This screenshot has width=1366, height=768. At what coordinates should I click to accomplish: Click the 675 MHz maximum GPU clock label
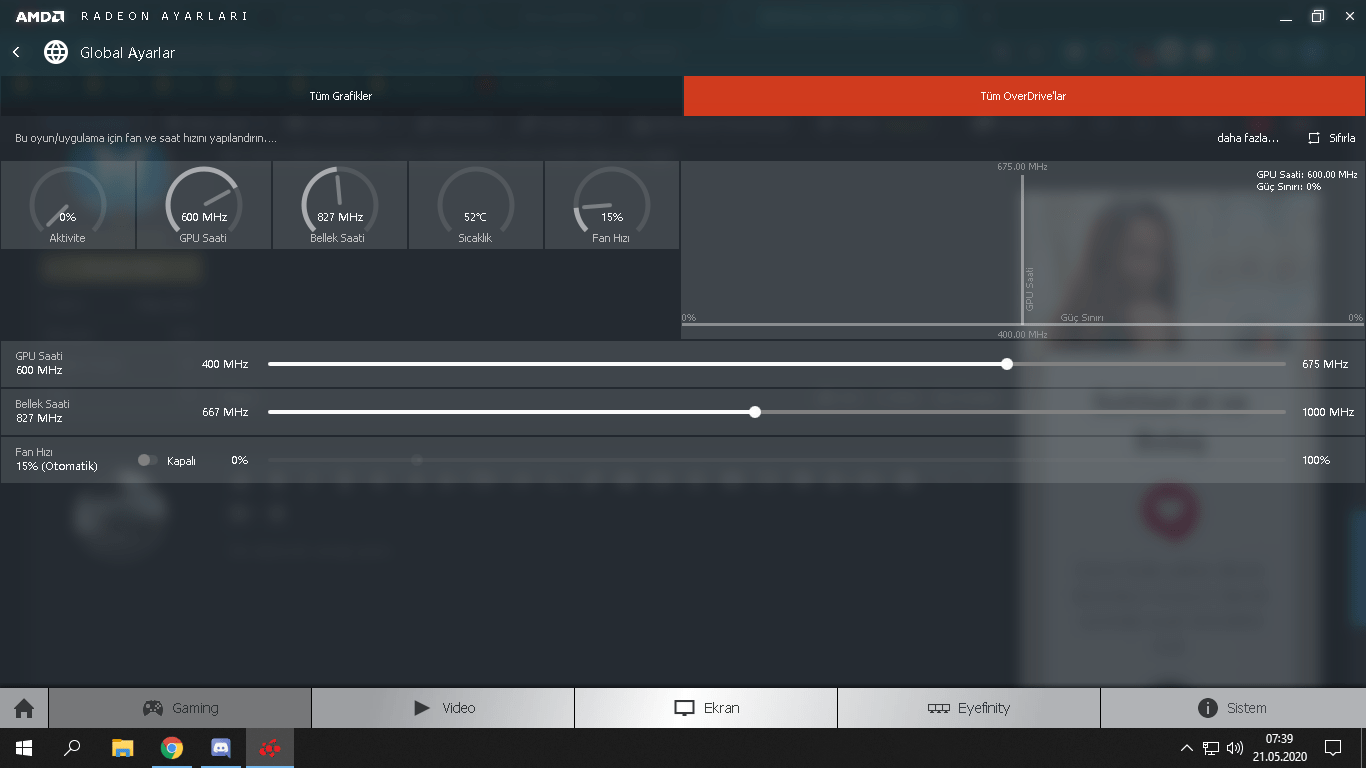click(1325, 364)
